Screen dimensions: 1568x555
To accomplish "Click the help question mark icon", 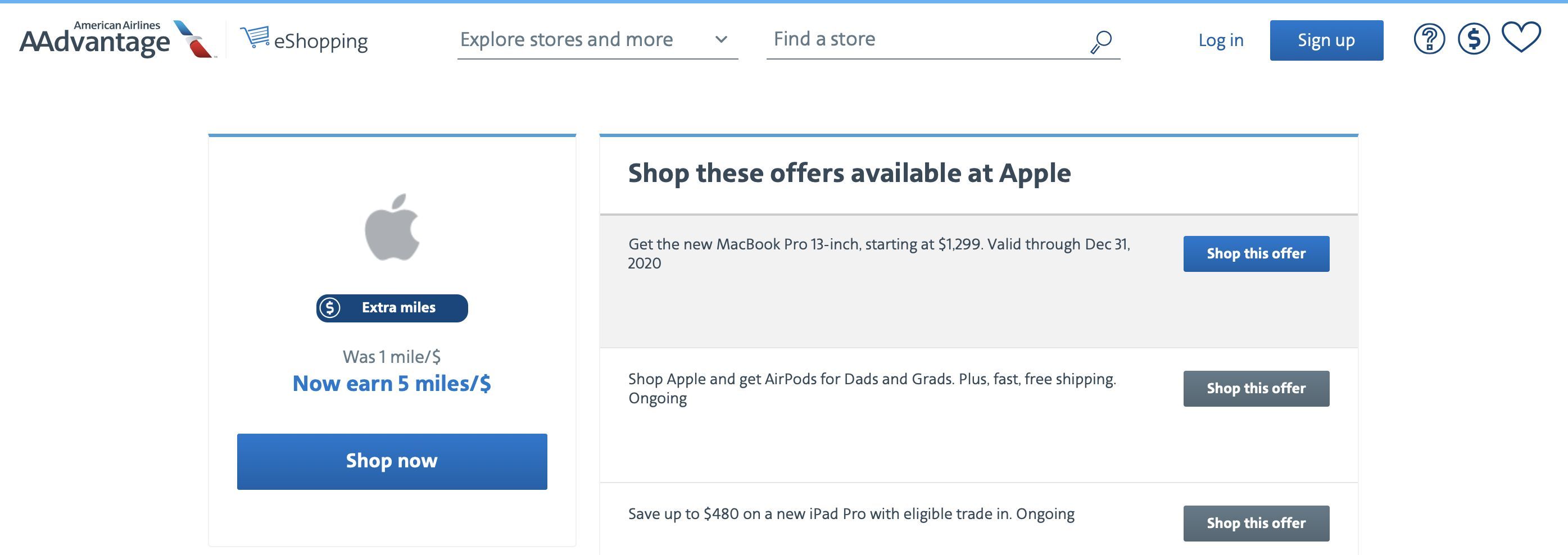I will [x=1429, y=39].
